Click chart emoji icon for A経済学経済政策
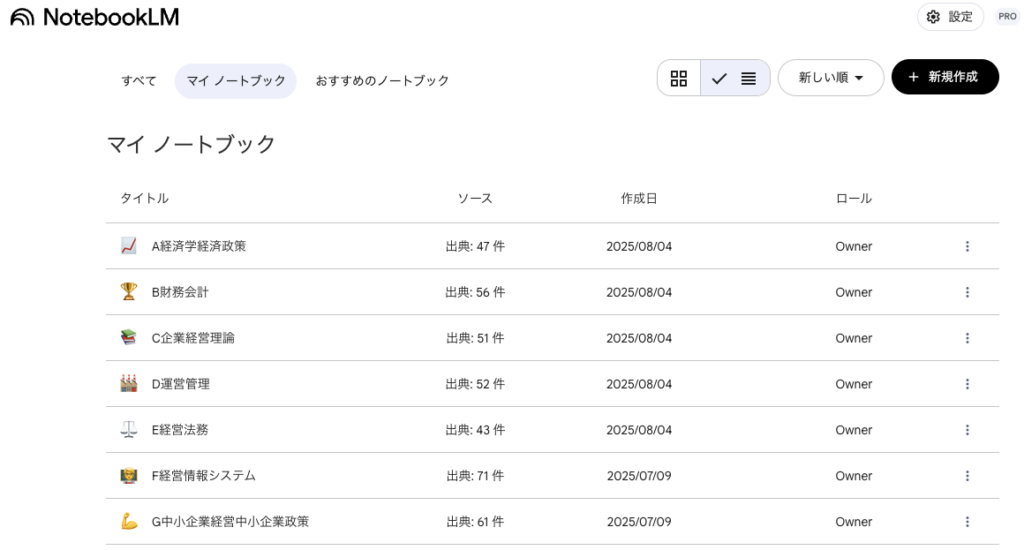The image size is (1024, 550). coord(128,246)
